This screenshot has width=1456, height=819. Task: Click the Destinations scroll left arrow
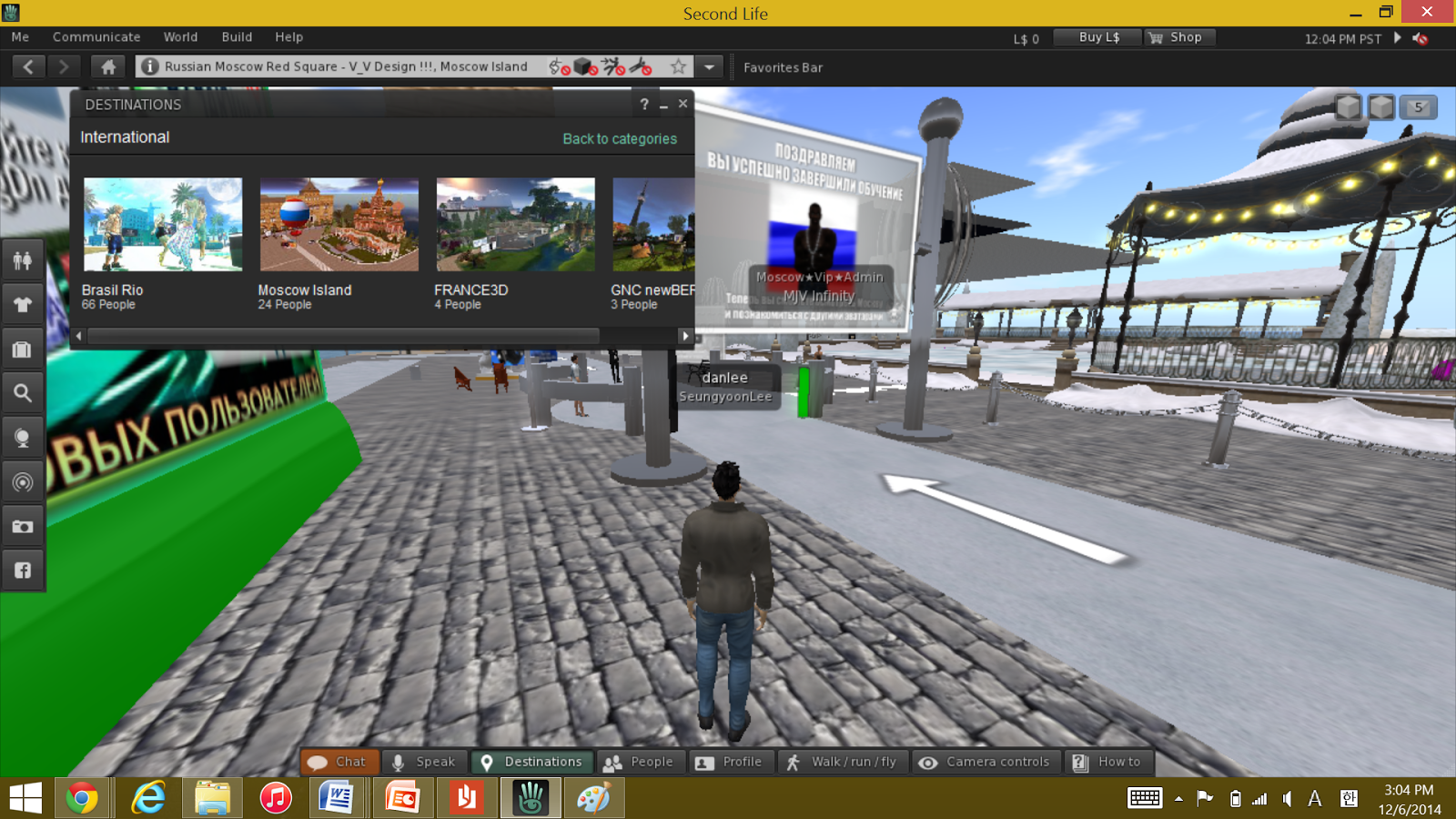click(79, 336)
